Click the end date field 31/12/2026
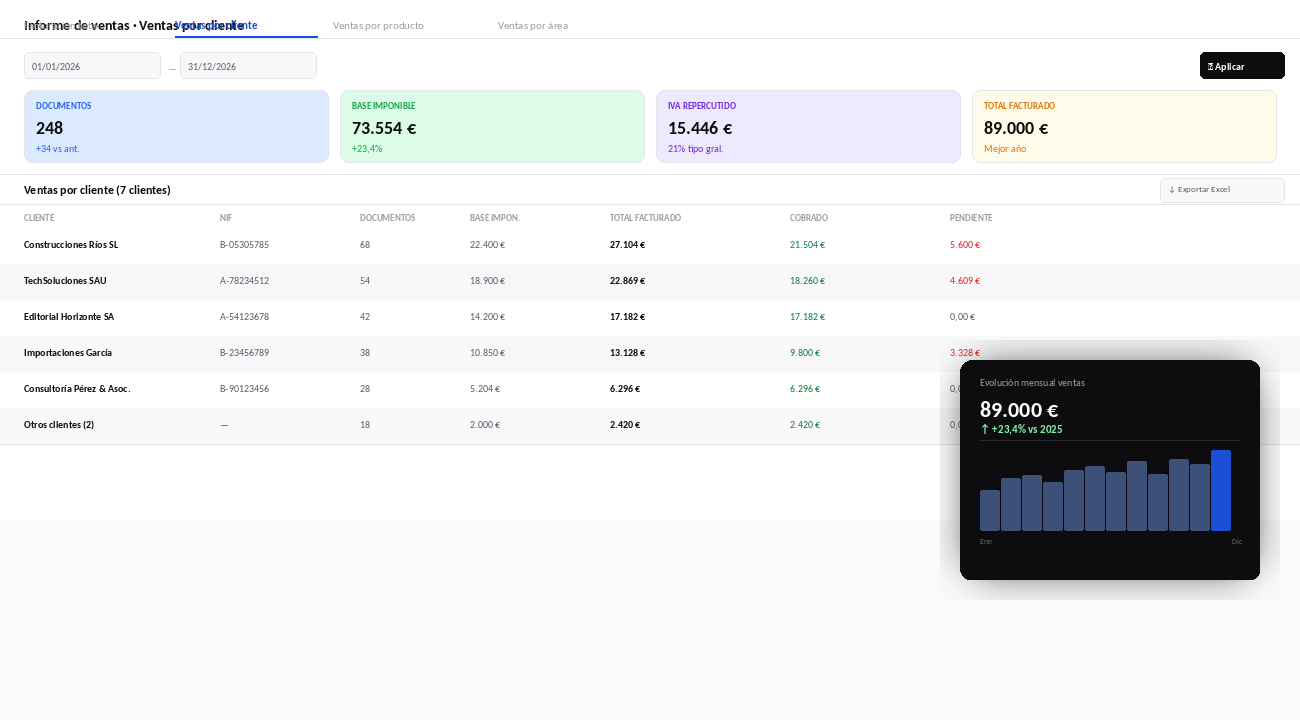Image resolution: width=1300 pixels, height=720 pixels. click(x=248, y=66)
